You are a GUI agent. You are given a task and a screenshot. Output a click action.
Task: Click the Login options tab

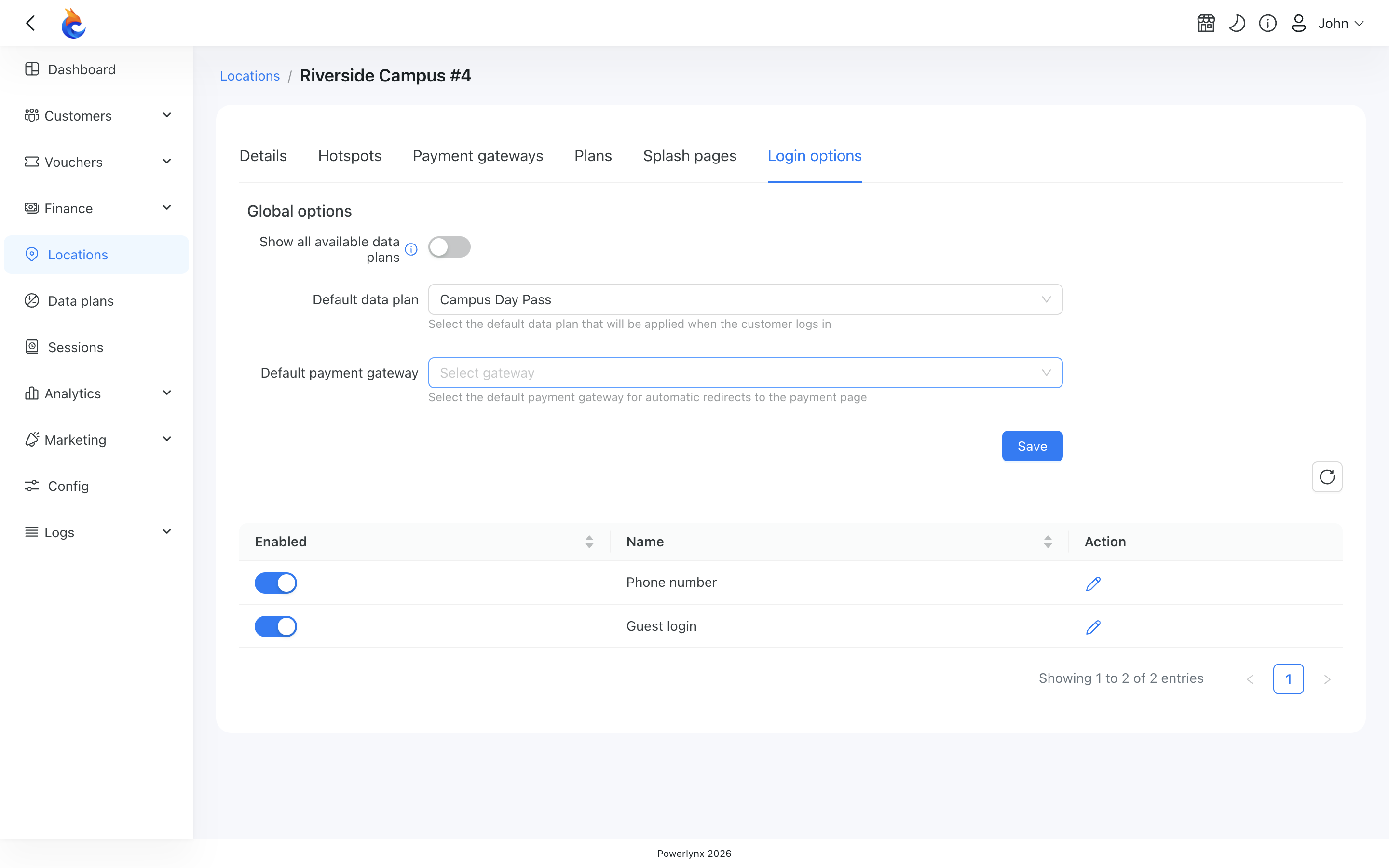(x=815, y=156)
